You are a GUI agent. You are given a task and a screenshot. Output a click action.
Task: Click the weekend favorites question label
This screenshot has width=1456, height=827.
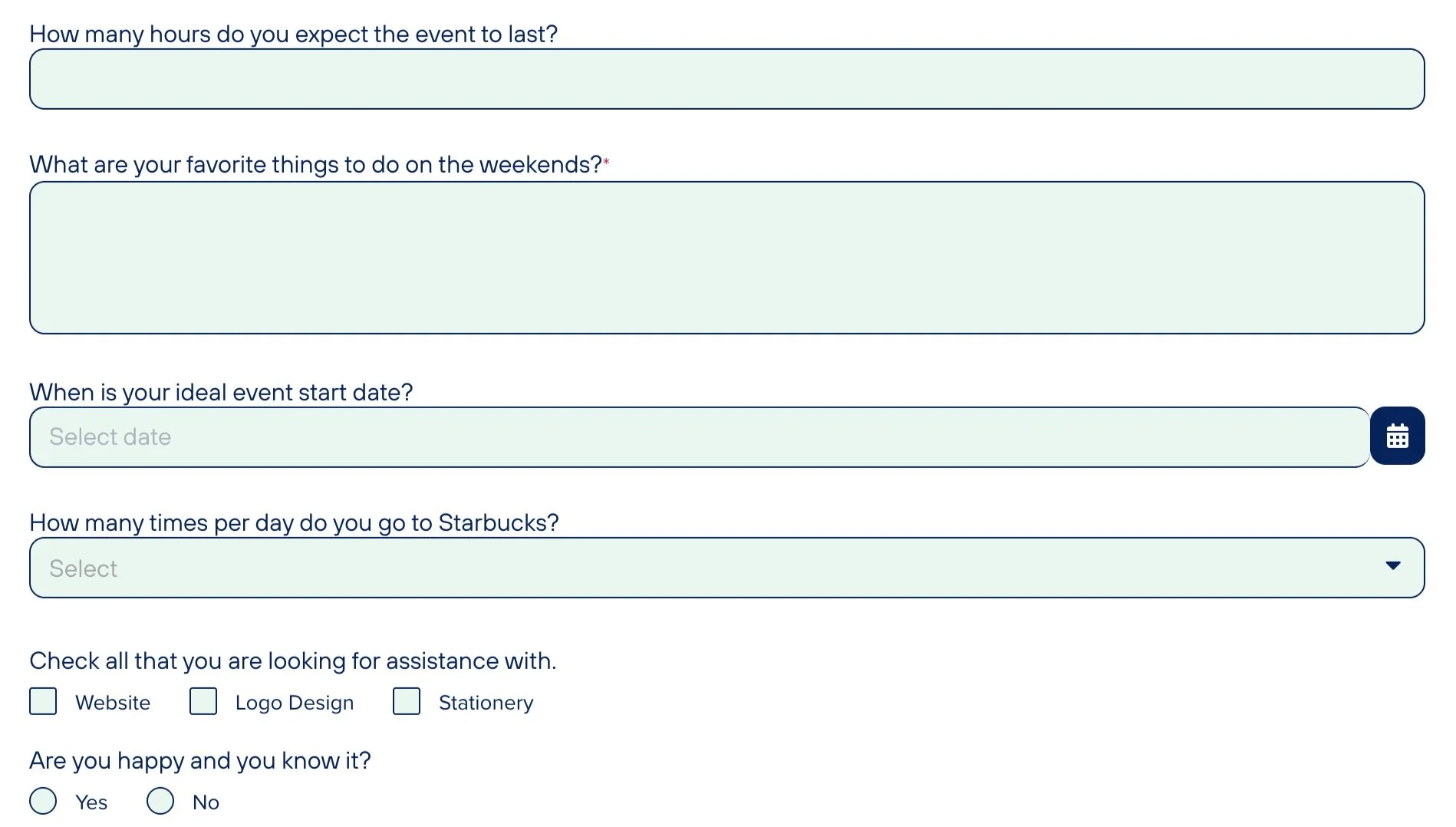(x=316, y=165)
